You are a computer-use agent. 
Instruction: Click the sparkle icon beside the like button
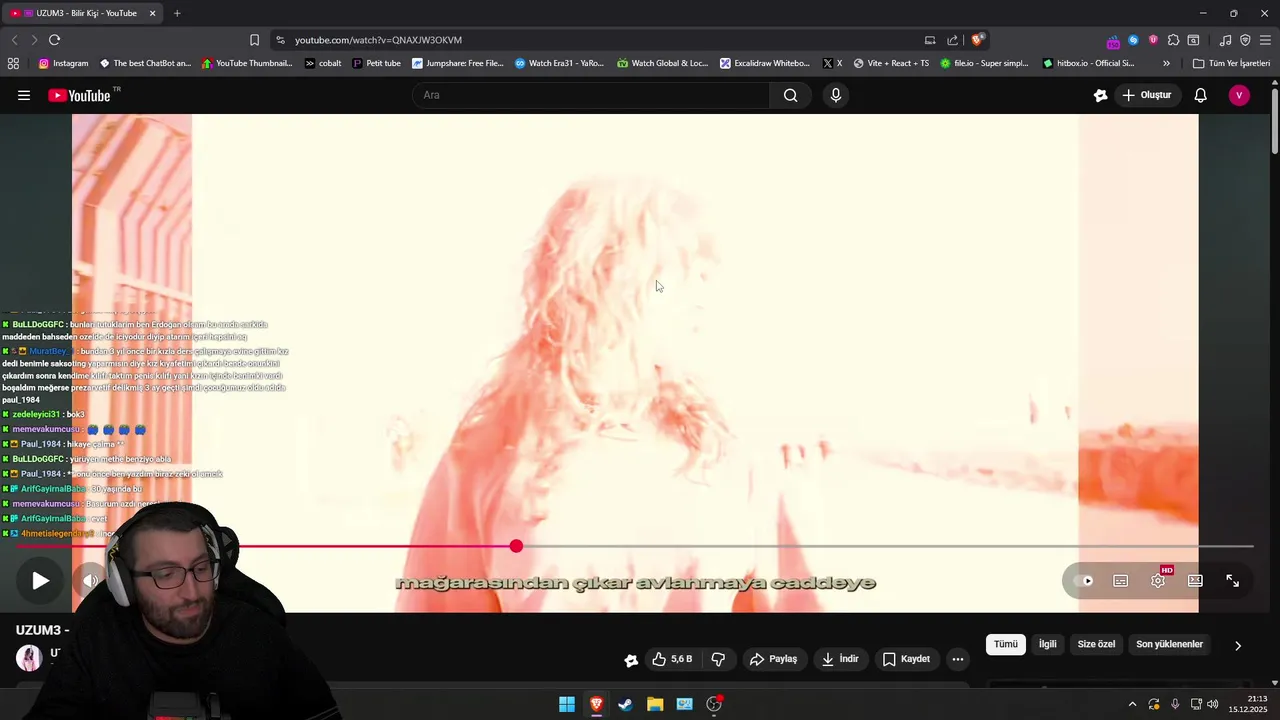click(631, 660)
